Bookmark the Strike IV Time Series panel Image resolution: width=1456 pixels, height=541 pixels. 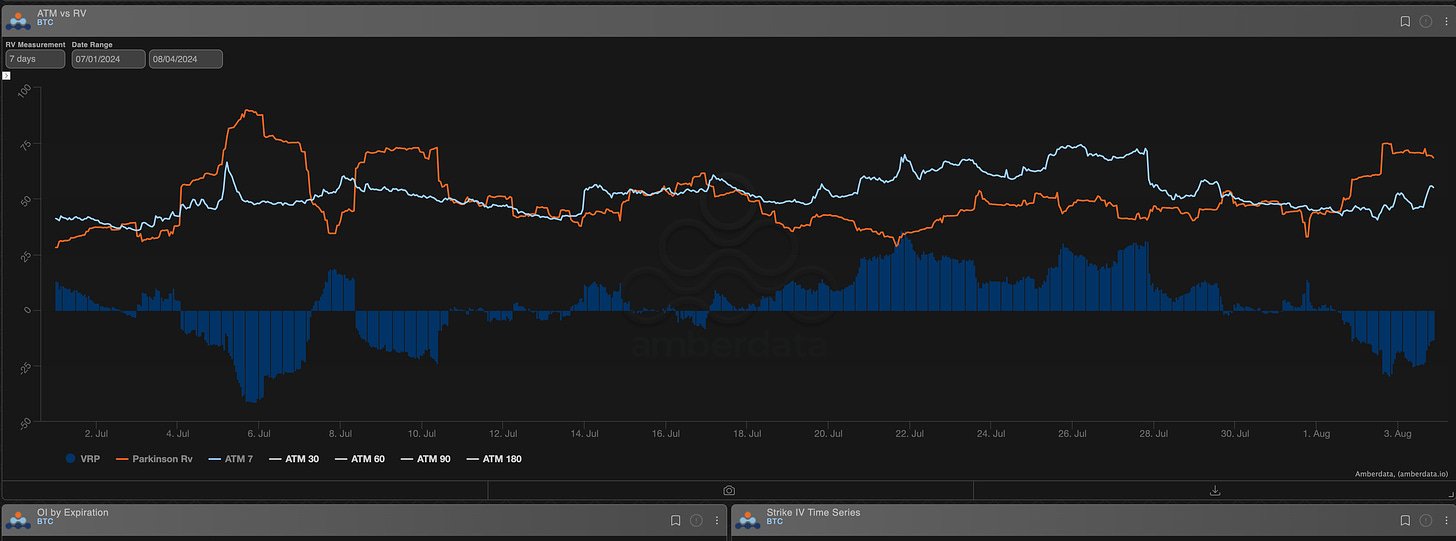[1405, 520]
